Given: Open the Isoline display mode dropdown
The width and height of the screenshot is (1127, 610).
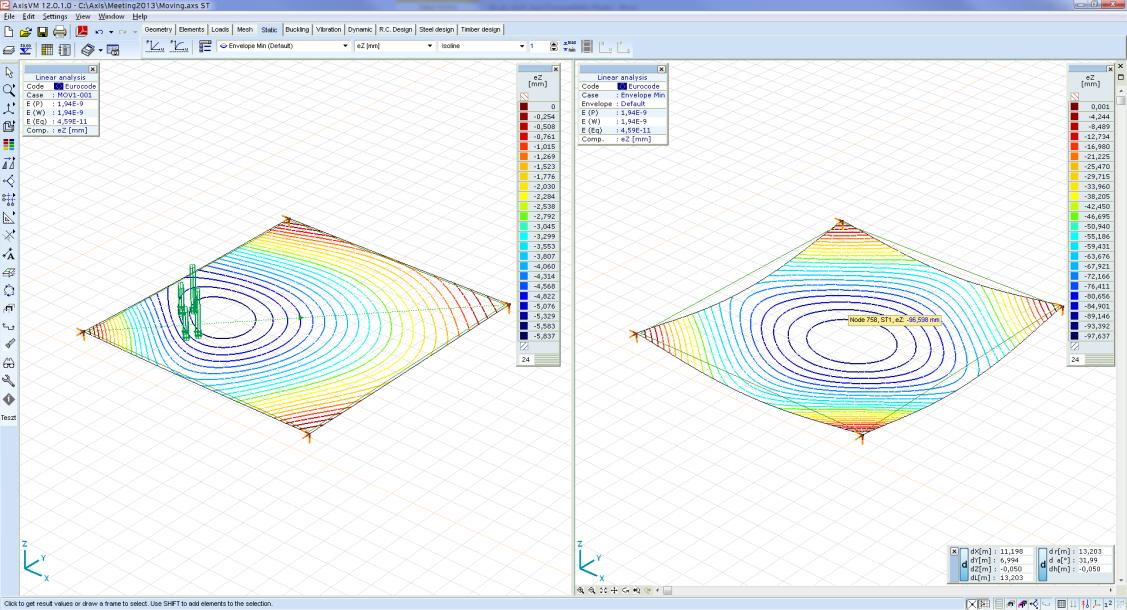Looking at the screenshot, I should pyautogui.click(x=482, y=46).
